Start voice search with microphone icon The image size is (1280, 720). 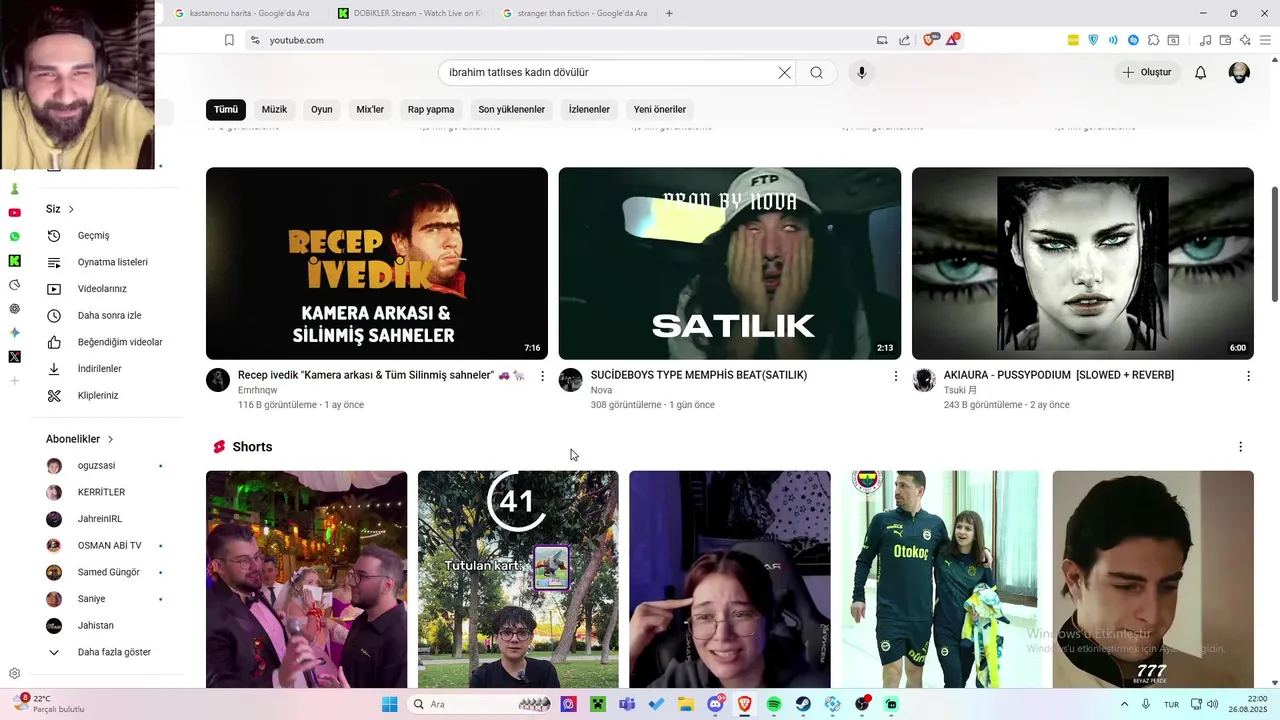pos(862,72)
